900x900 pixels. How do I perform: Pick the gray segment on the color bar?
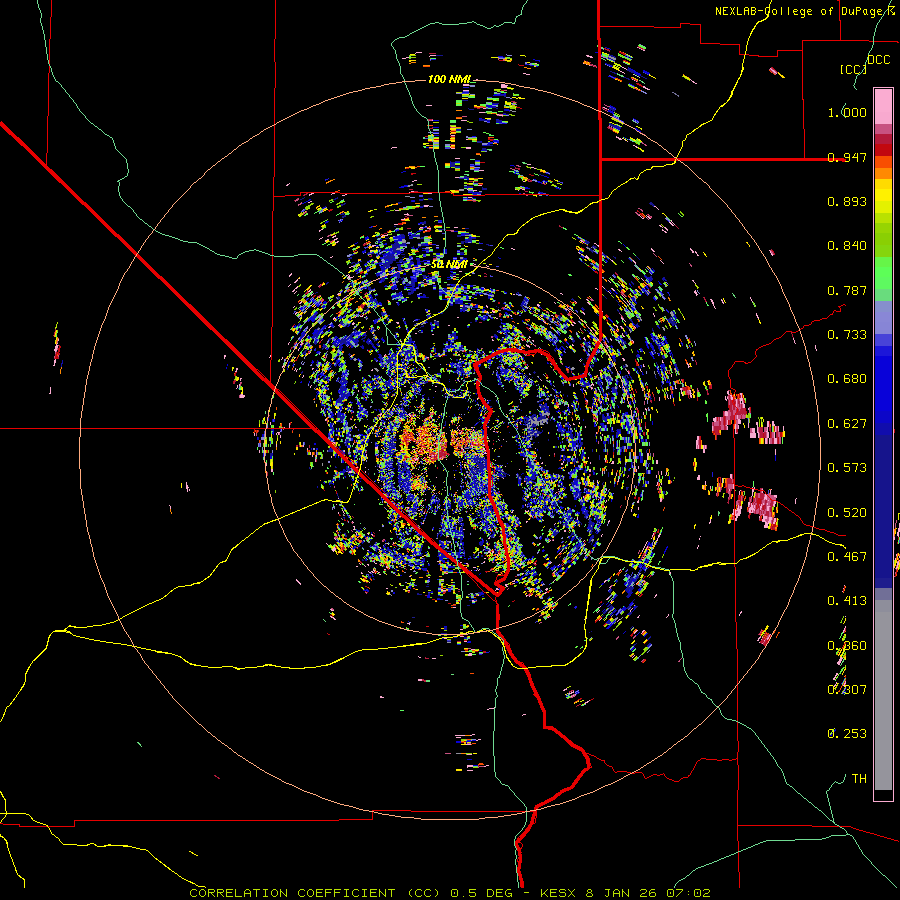pyautogui.click(x=883, y=695)
